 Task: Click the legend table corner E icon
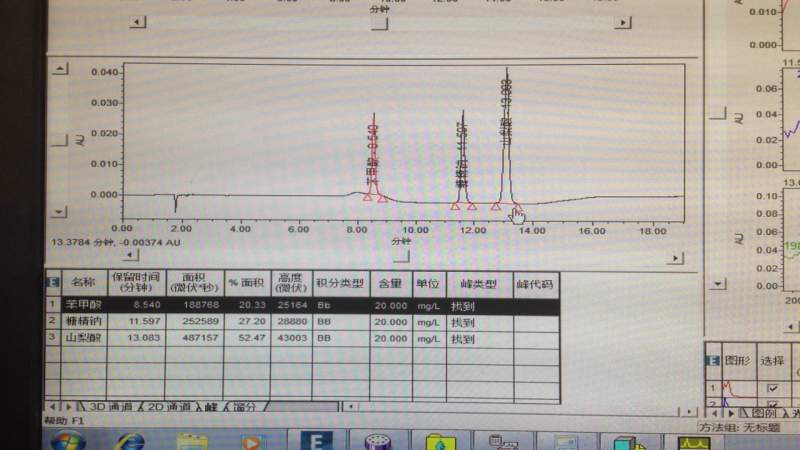[x=712, y=361]
